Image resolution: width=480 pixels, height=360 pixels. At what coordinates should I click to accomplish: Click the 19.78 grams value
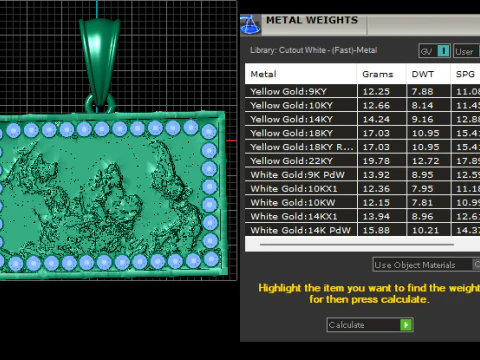376,161
